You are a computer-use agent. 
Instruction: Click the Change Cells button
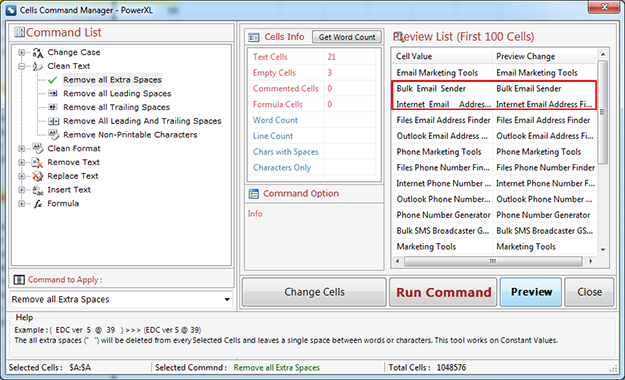tap(314, 292)
